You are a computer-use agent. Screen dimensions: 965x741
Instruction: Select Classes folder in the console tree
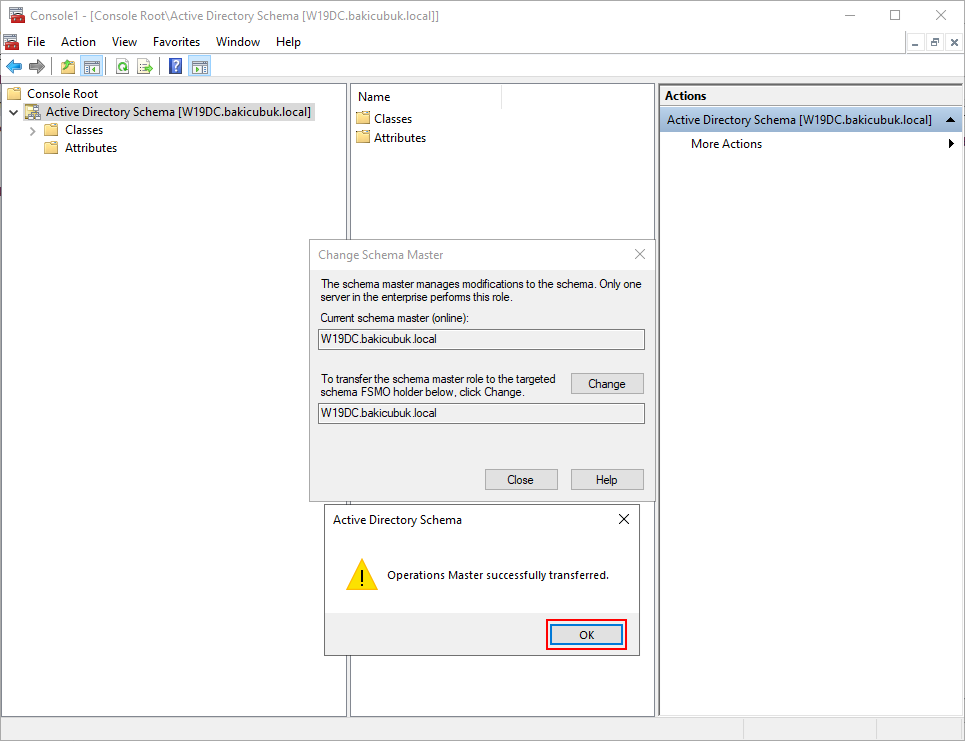coord(84,130)
